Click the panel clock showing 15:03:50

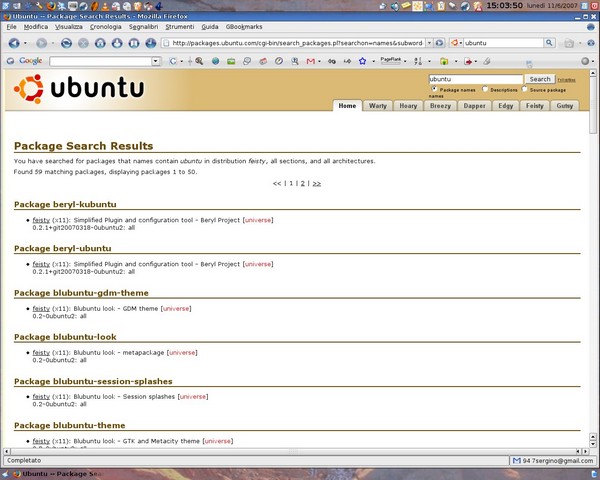tap(504, 5)
